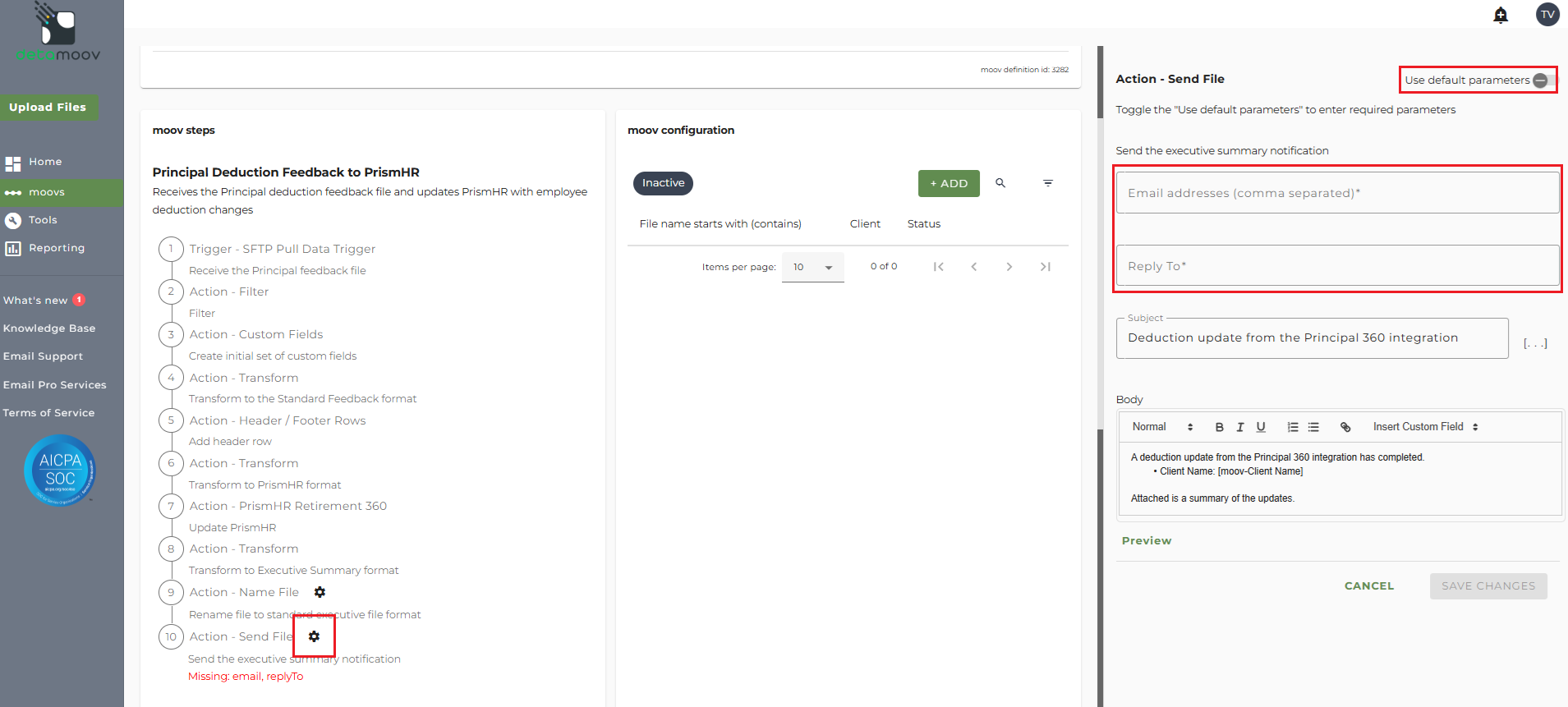Select Action - PrismHR Retirement 360 step
The width and height of the screenshot is (1568, 707).
[x=288, y=506]
